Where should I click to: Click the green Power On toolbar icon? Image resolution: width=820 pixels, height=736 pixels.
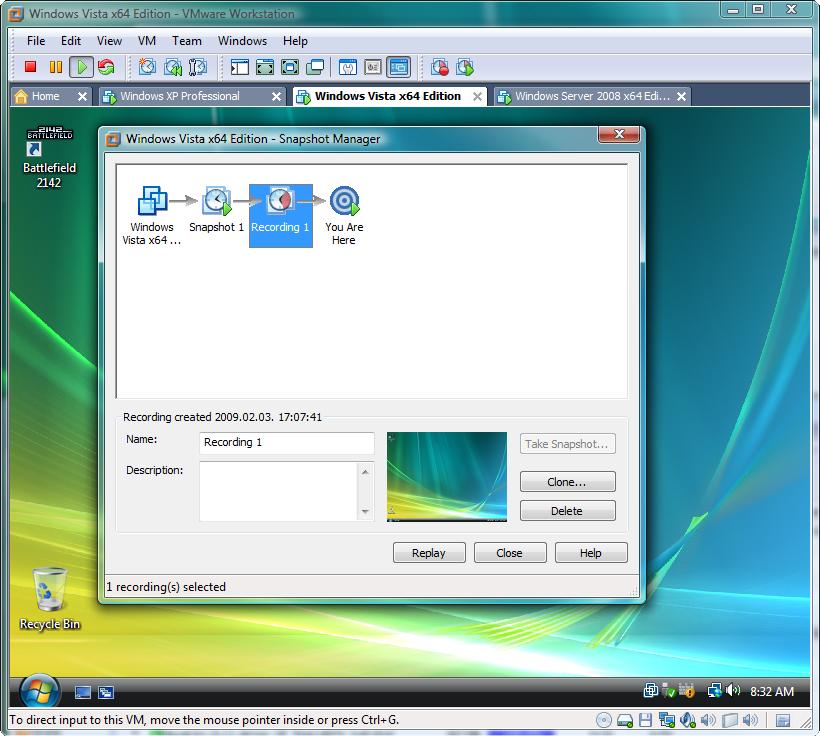82,67
